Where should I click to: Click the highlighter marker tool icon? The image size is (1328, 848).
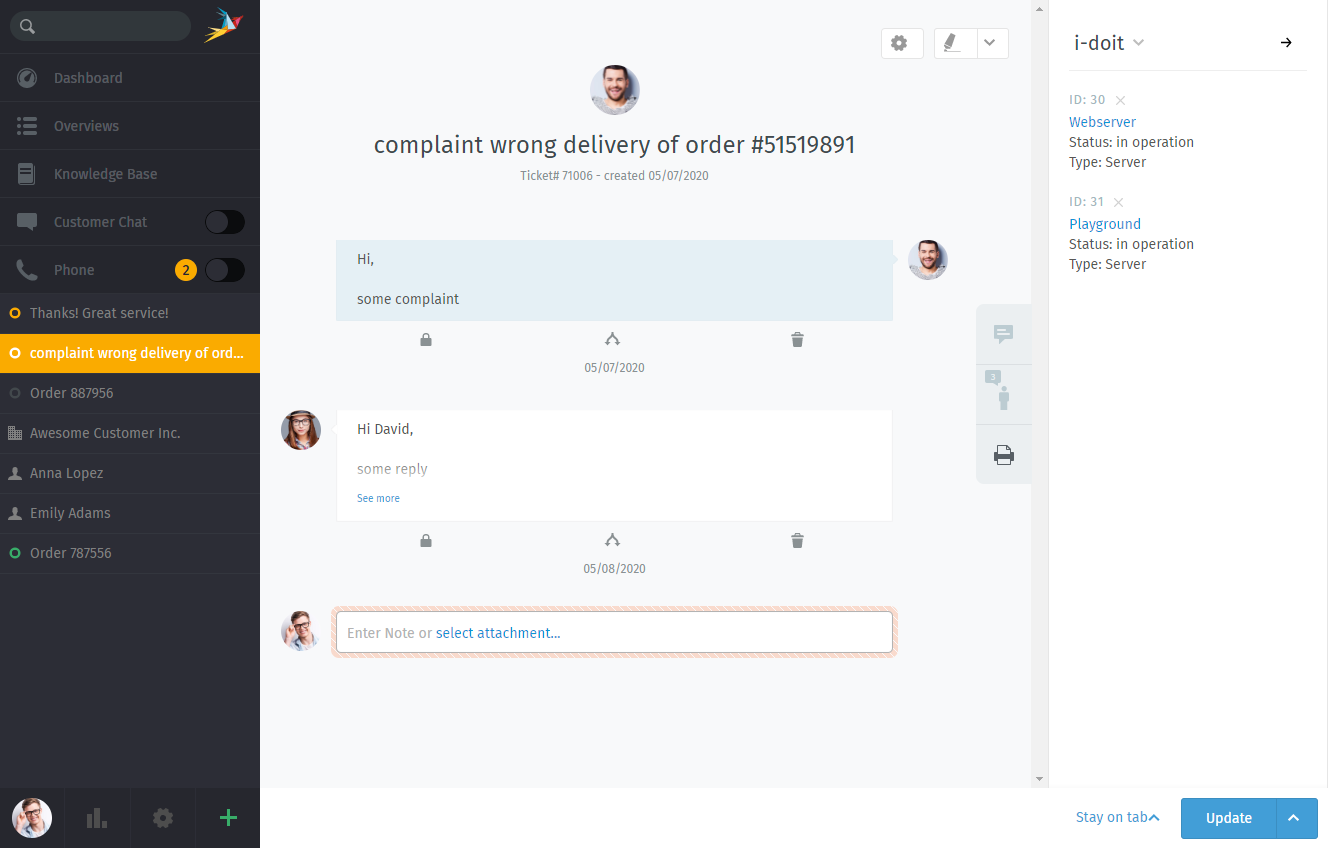pyautogui.click(x=954, y=43)
